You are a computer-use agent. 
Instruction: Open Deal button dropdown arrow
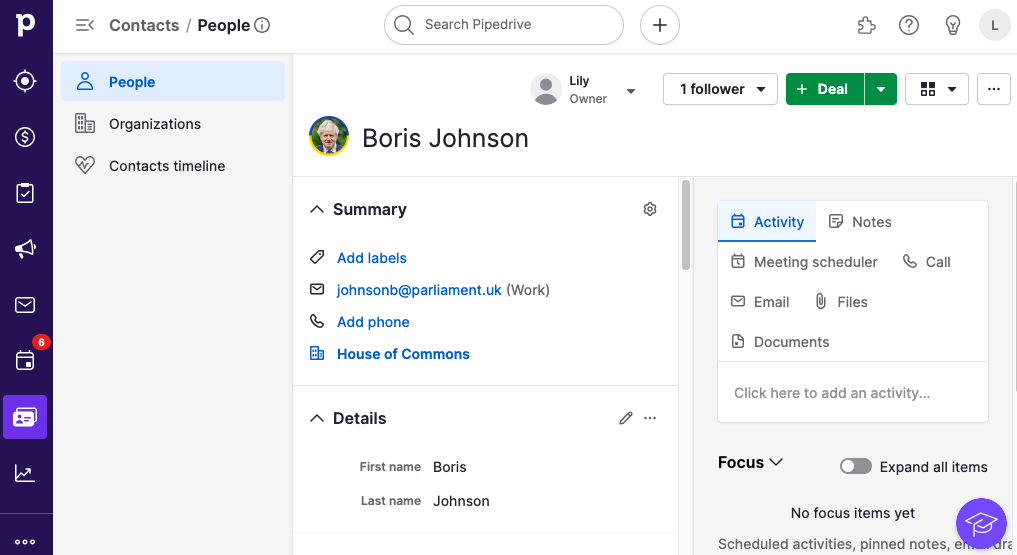(881, 89)
